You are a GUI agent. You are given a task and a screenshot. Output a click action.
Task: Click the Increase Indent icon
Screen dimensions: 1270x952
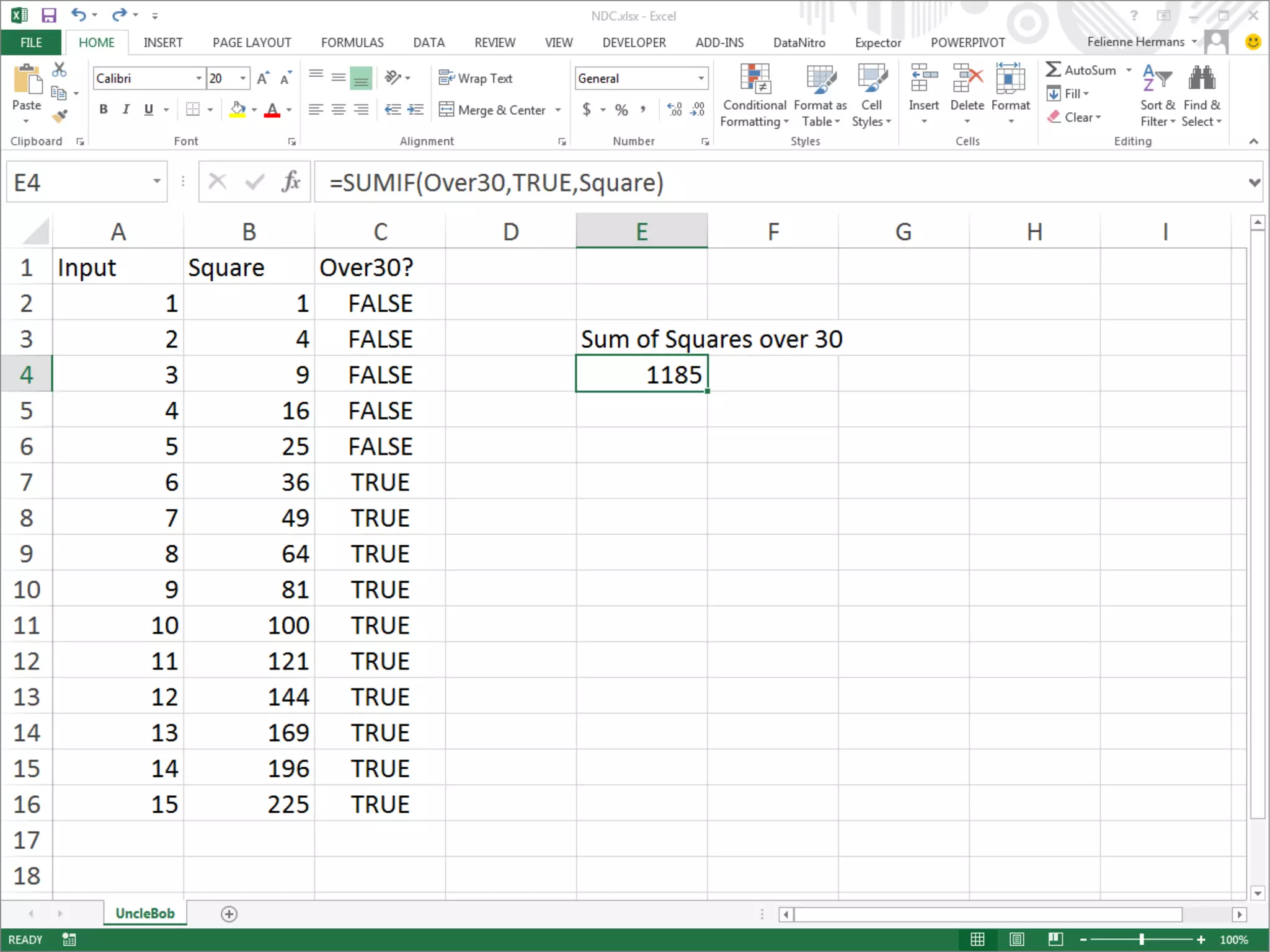pyautogui.click(x=415, y=110)
